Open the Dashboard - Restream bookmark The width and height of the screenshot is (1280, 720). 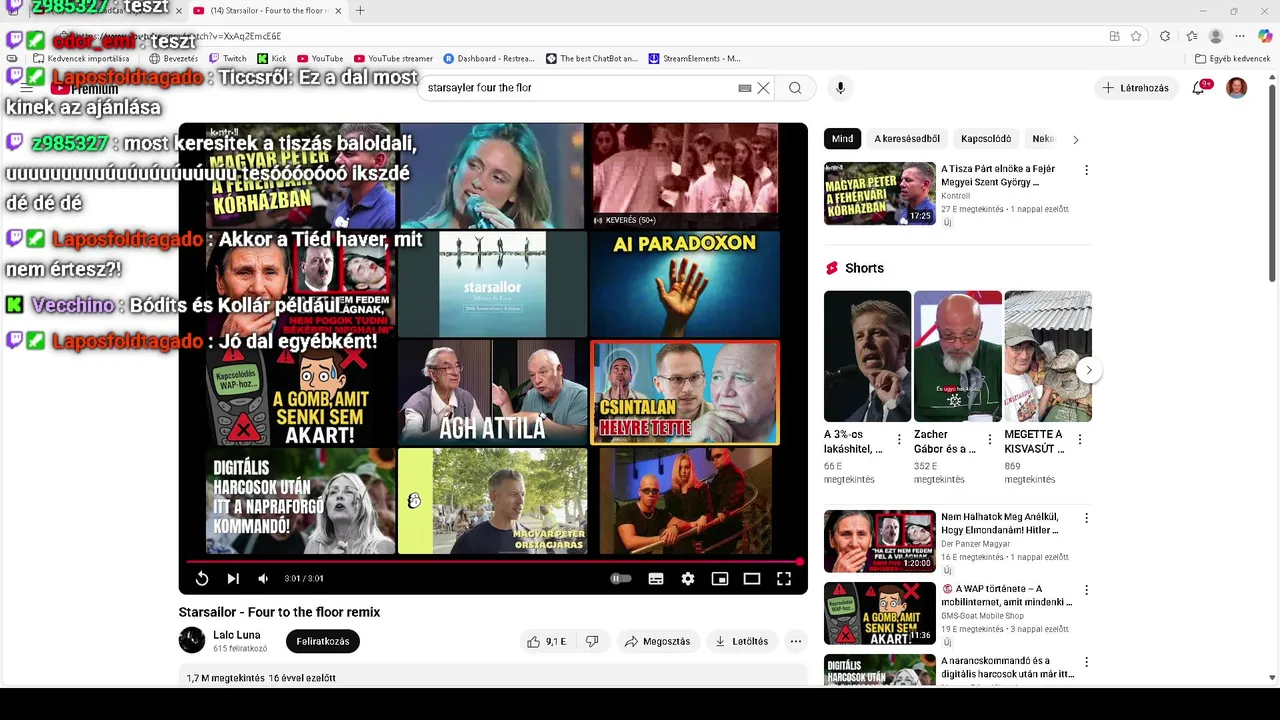[x=489, y=58]
